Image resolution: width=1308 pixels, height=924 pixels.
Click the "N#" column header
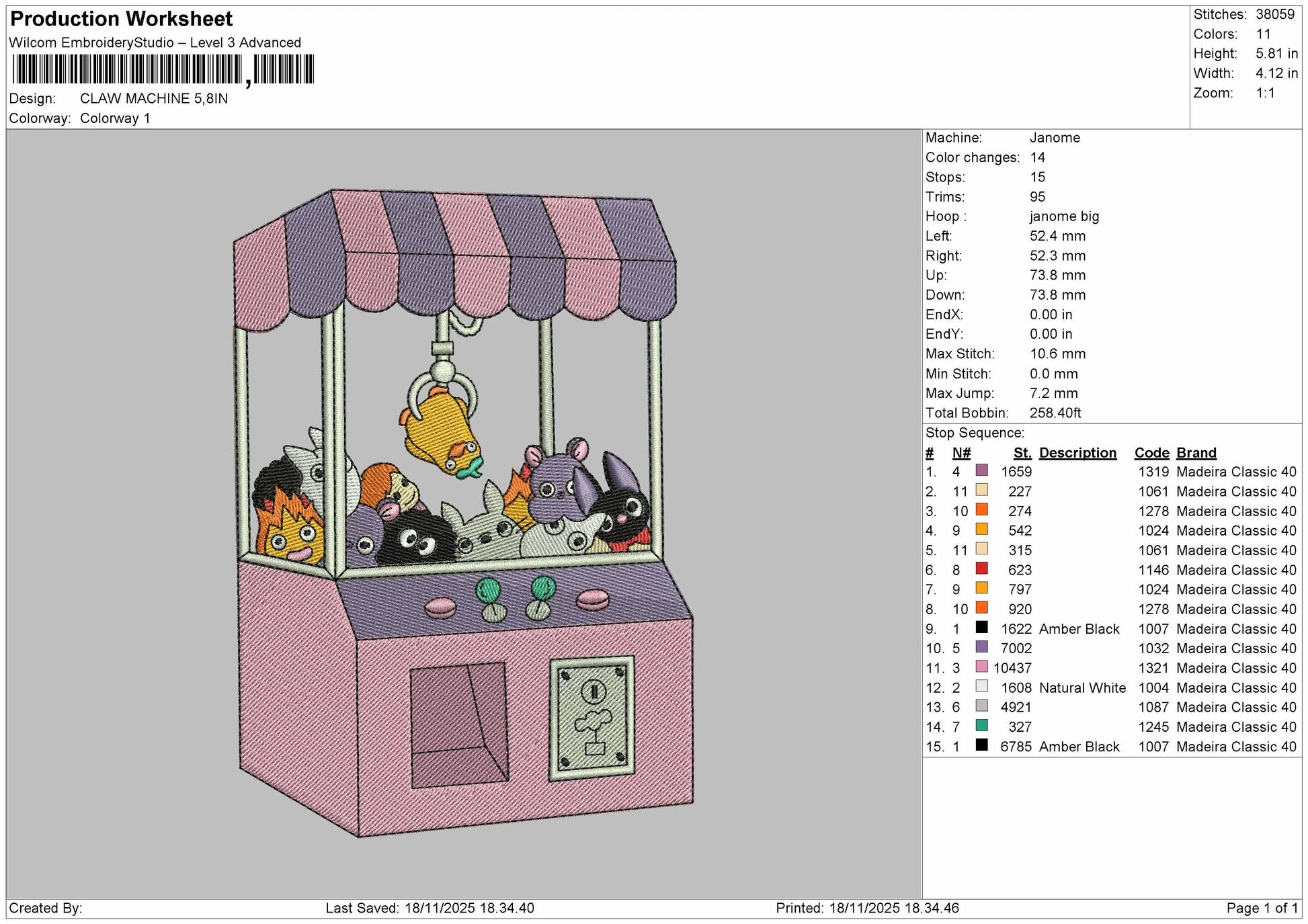961,453
